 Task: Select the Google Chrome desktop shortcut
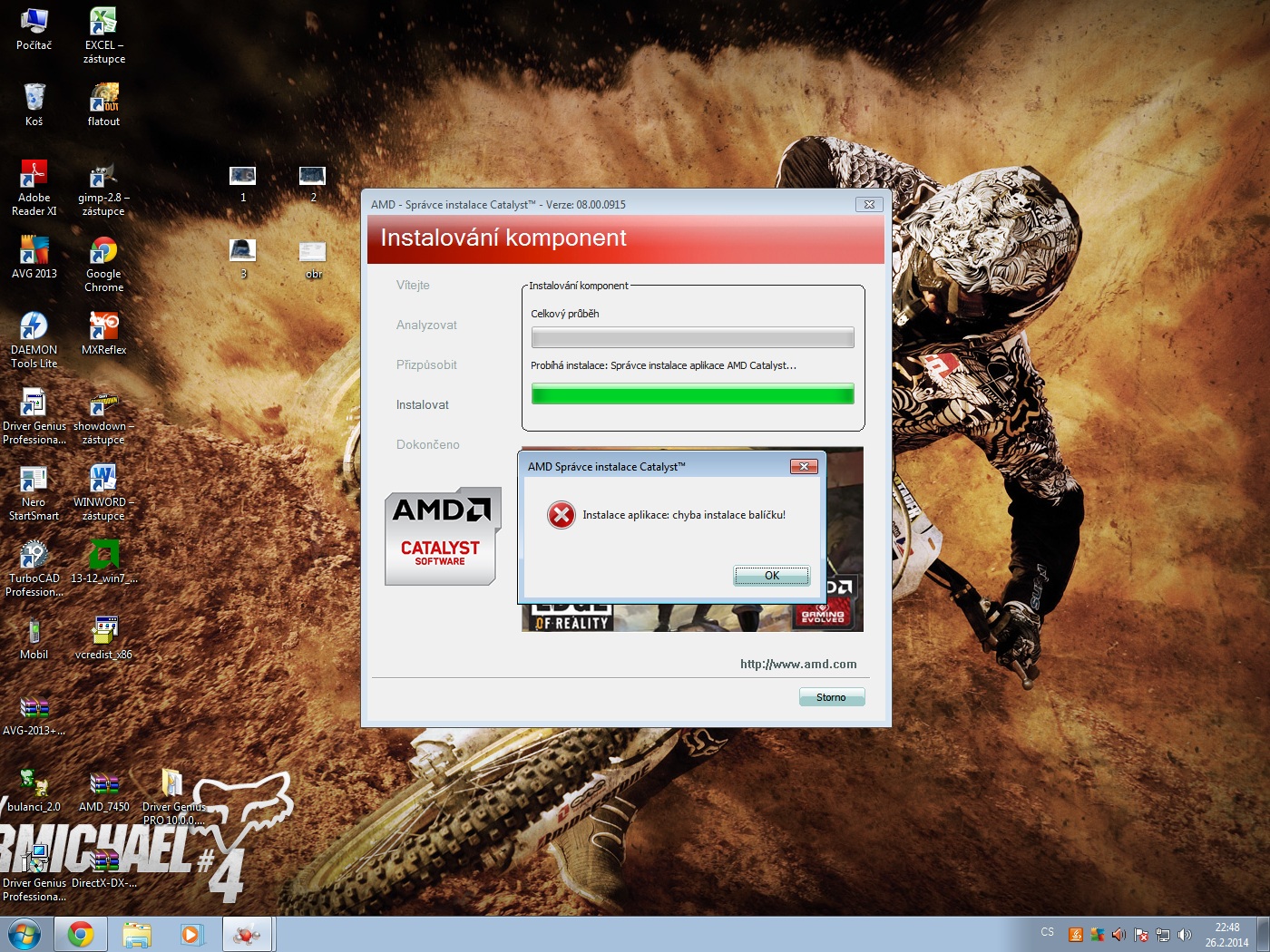pos(103,264)
